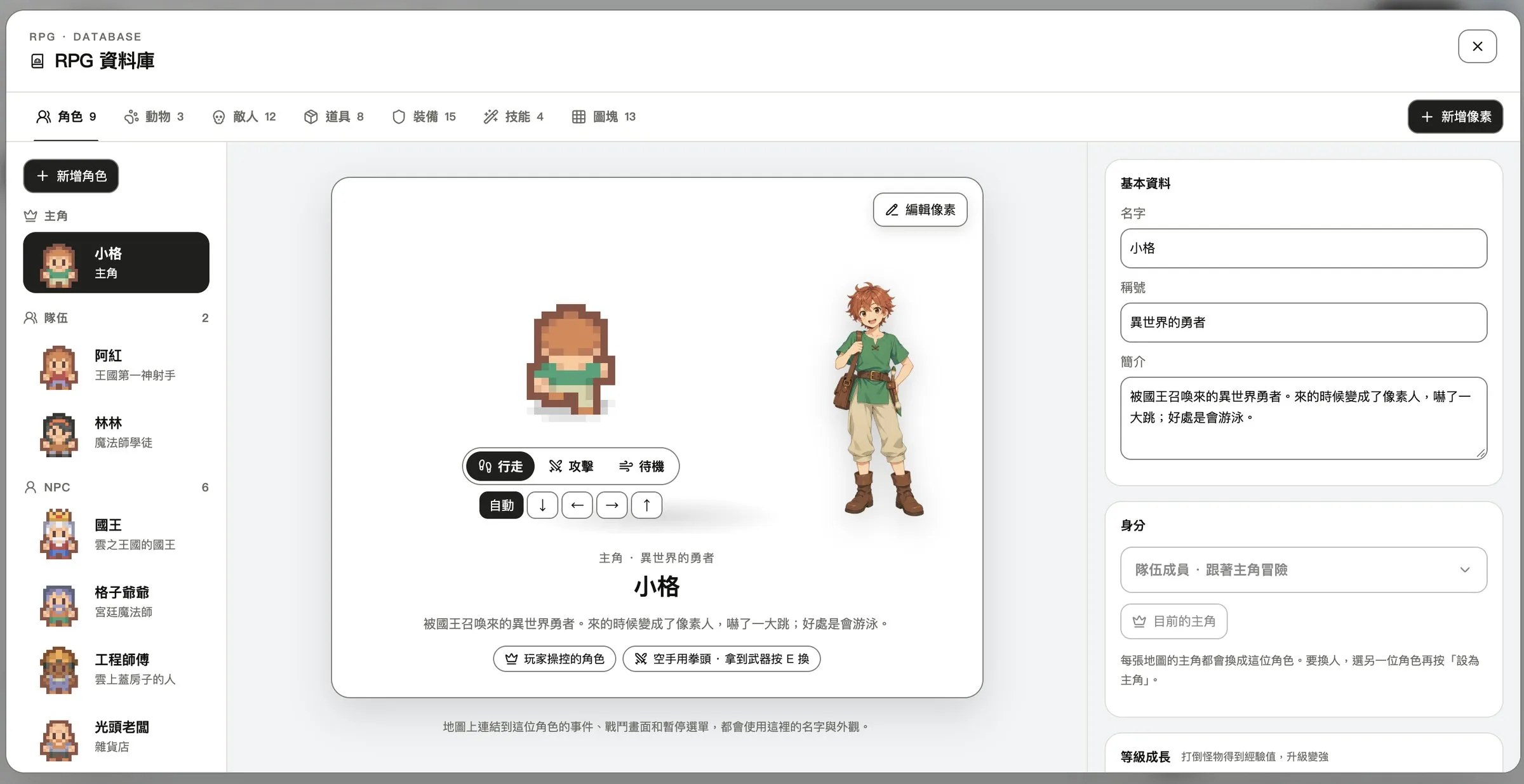Click the anime portrait of 小格

(879, 399)
